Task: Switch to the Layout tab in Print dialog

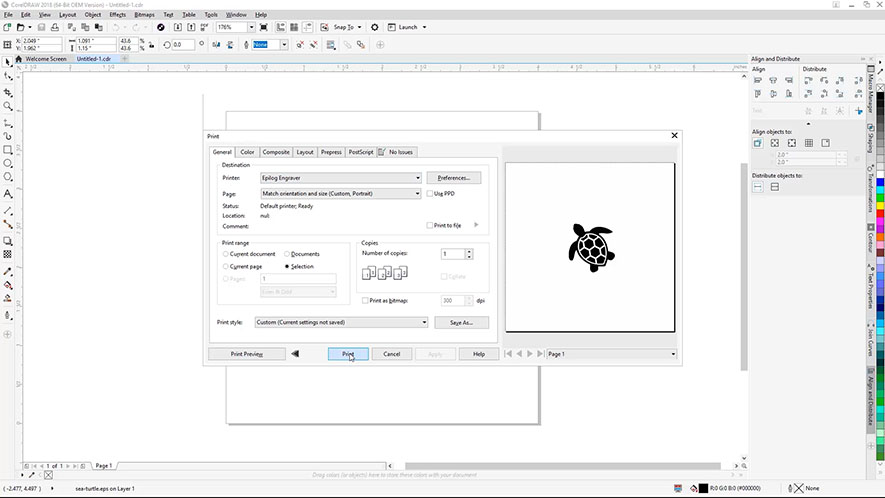Action: pyautogui.click(x=305, y=152)
